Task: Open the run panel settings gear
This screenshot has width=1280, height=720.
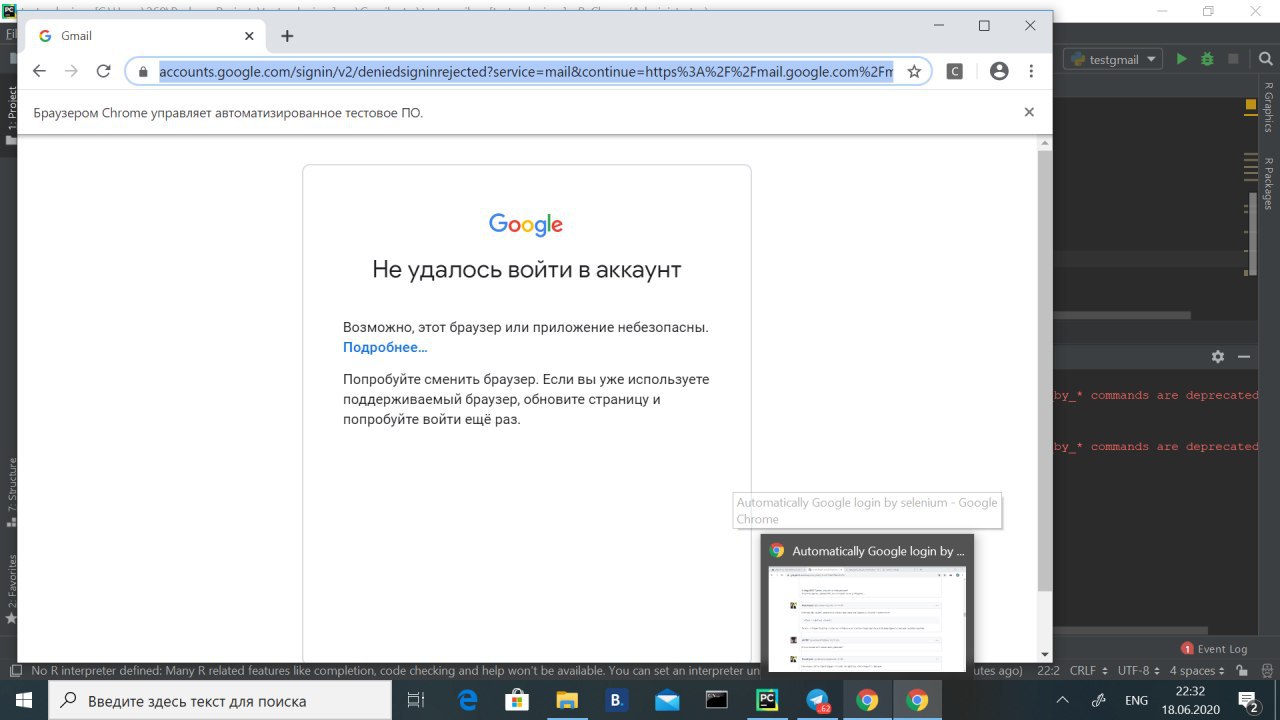Action: tap(1217, 357)
